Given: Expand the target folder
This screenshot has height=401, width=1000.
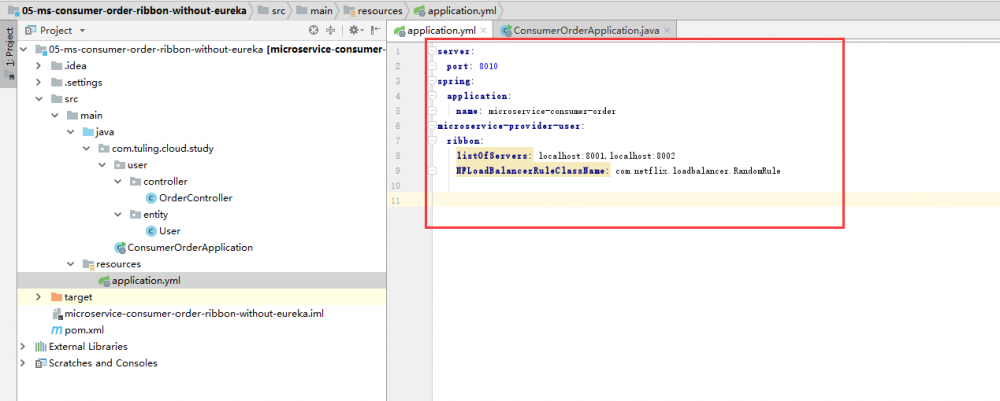Looking at the screenshot, I should coord(38,297).
